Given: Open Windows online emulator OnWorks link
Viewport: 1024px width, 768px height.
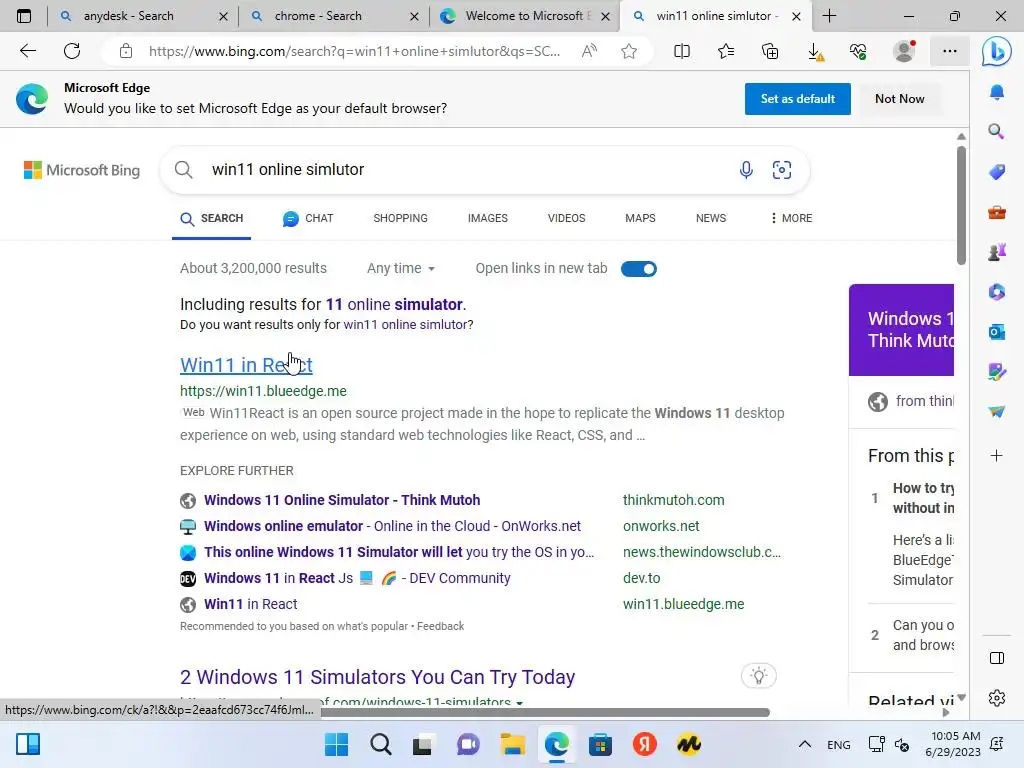Looking at the screenshot, I should pos(392,526).
